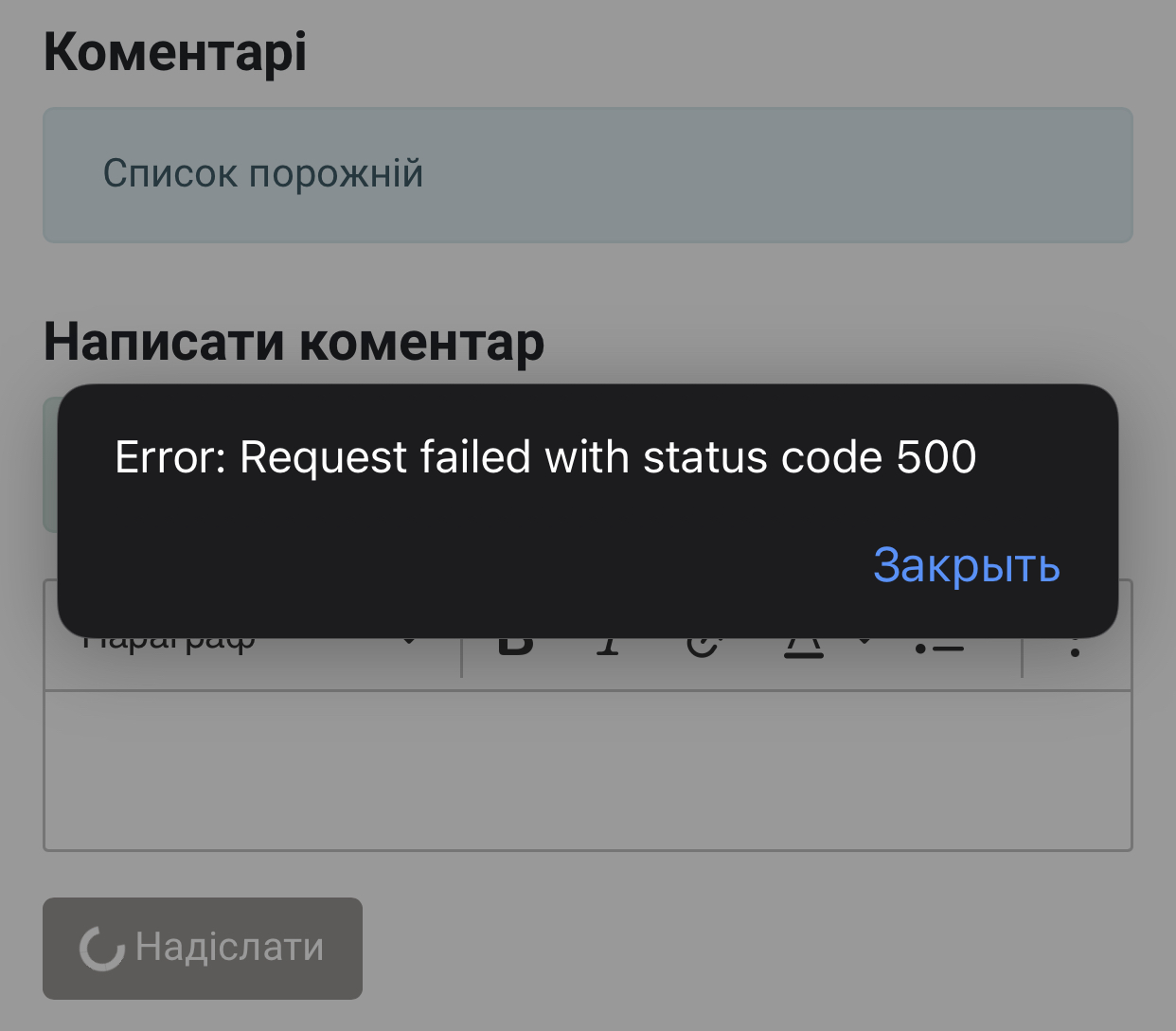Click the Написати коментар heading

(x=294, y=342)
